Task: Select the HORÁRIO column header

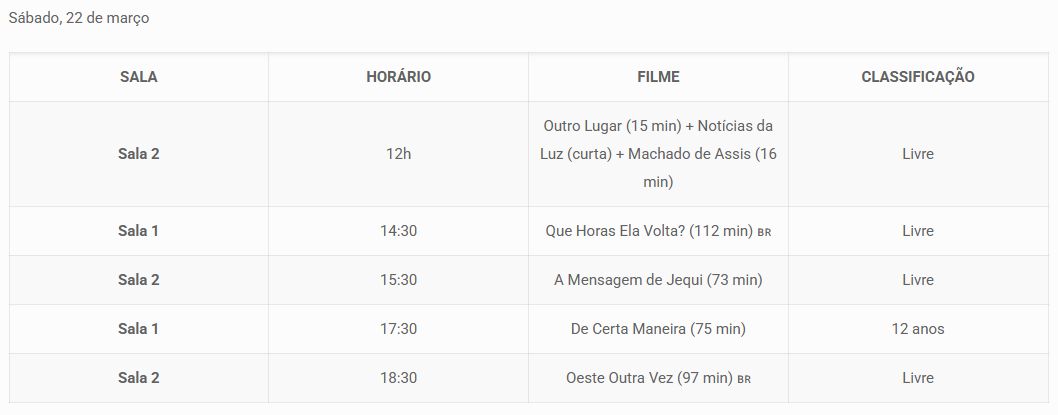Action: pos(398,77)
